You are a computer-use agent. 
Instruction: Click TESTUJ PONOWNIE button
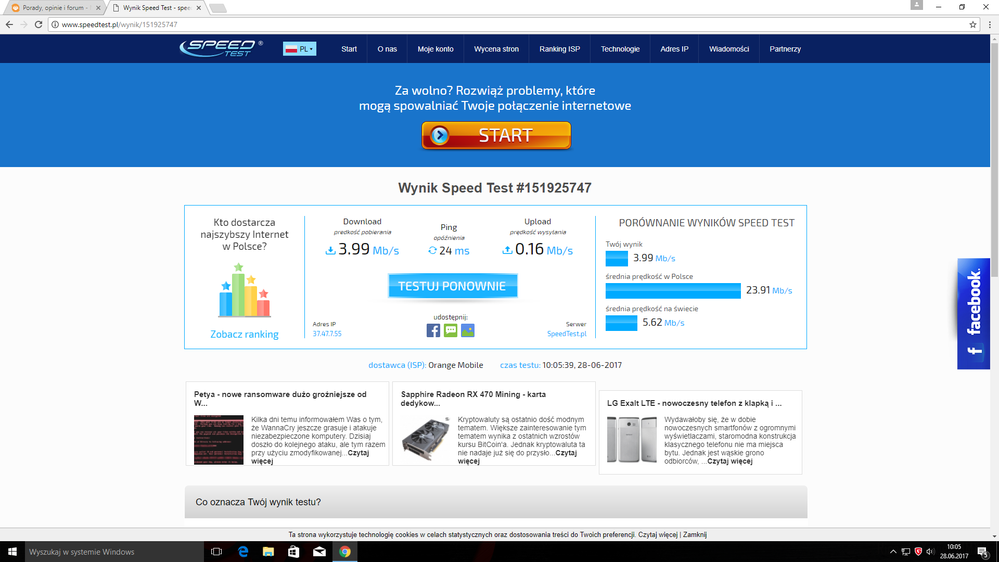click(x=453, y=286)
